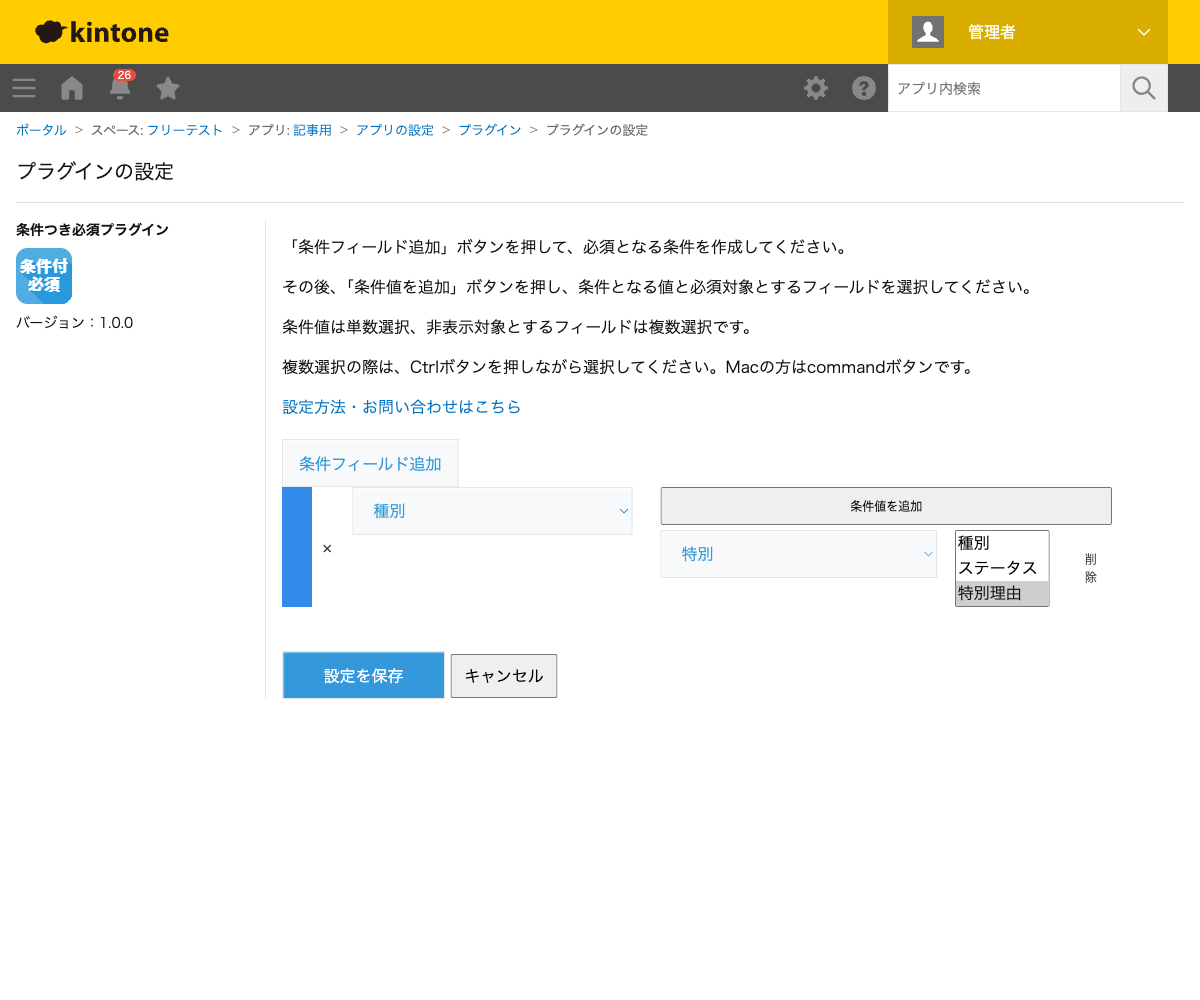Open the bookmarks star icon

[x=168, y=88]
